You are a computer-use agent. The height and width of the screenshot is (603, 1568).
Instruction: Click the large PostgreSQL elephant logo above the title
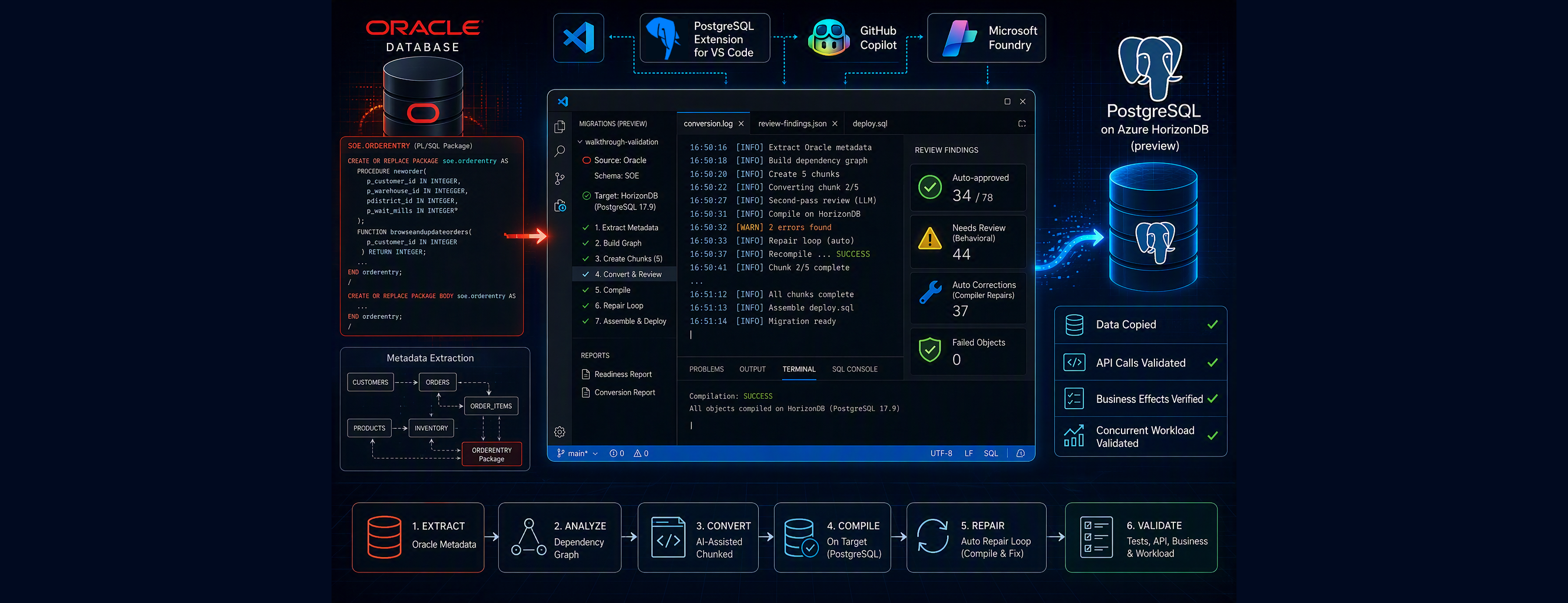(1150, 68)
